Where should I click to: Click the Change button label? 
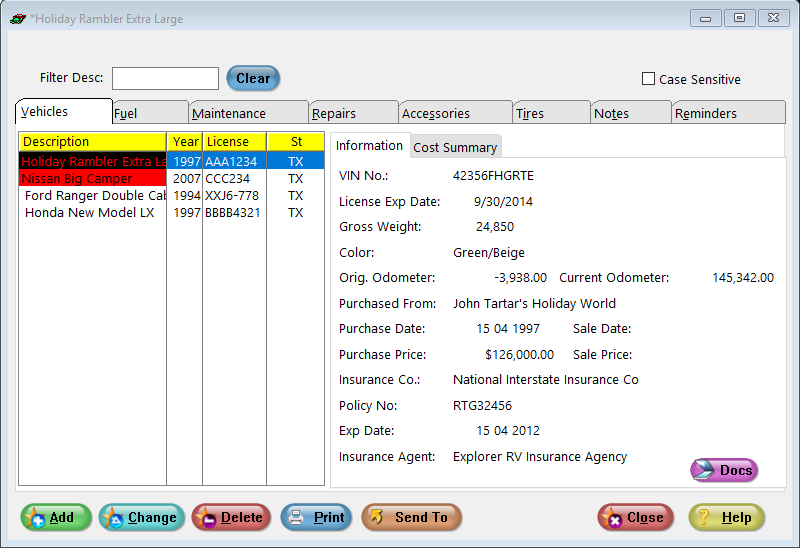point(152,517)
